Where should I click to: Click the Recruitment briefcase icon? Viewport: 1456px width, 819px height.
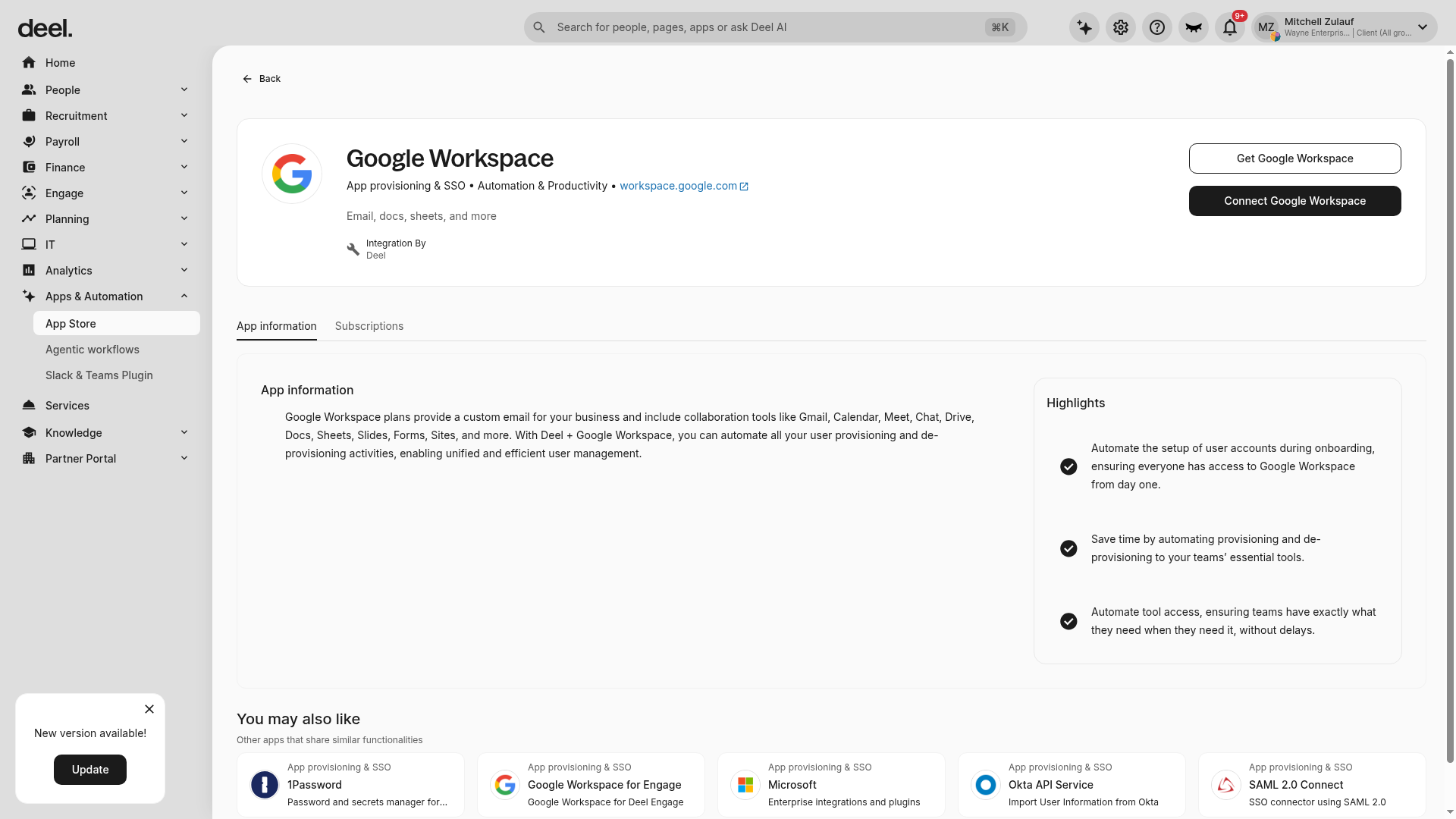tap(29, 115)
